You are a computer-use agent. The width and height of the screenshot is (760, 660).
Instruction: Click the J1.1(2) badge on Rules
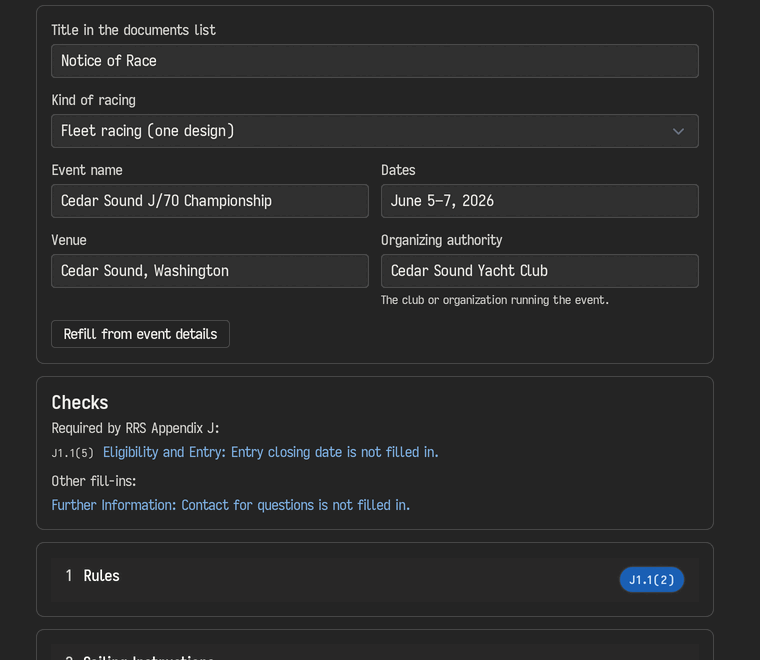pyautogui.click(x=651, y=580)
